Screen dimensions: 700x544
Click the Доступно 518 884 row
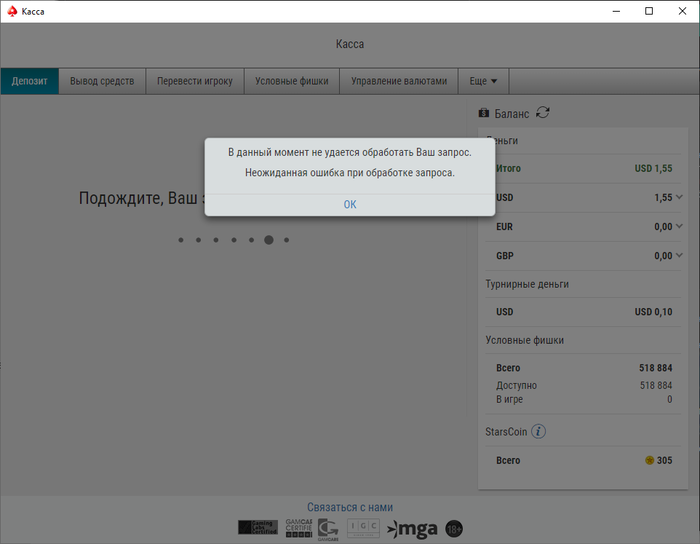[583, 385]
